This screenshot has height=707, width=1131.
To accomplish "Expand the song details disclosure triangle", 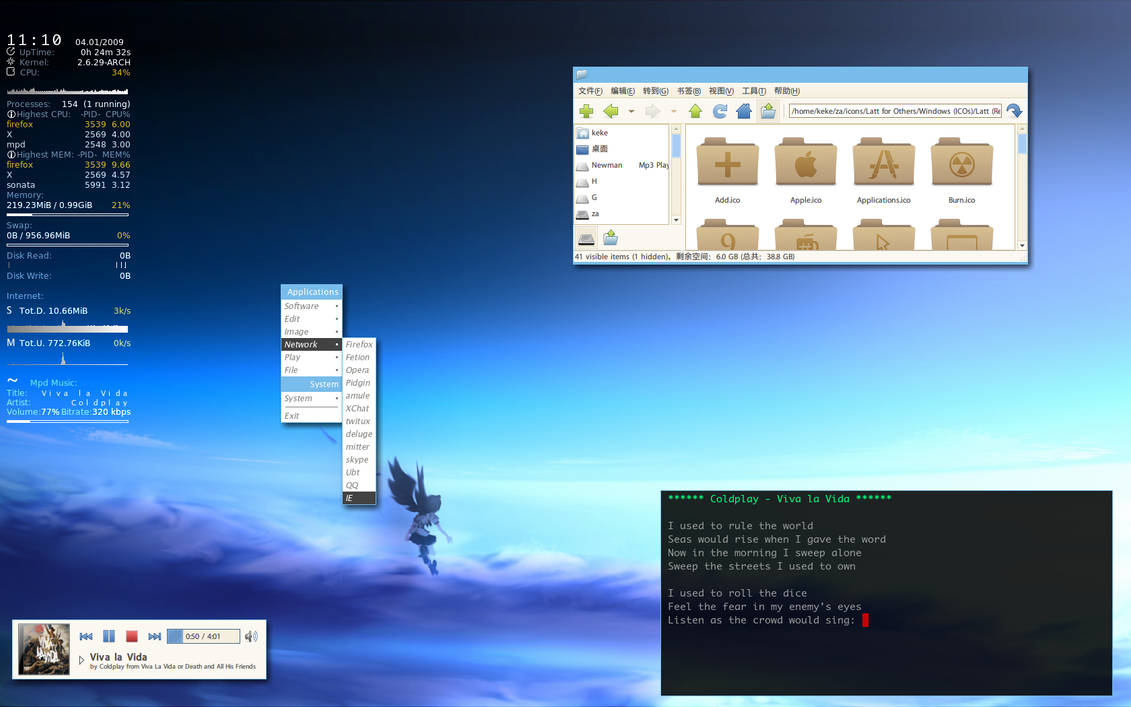I will tap(81, 659).
